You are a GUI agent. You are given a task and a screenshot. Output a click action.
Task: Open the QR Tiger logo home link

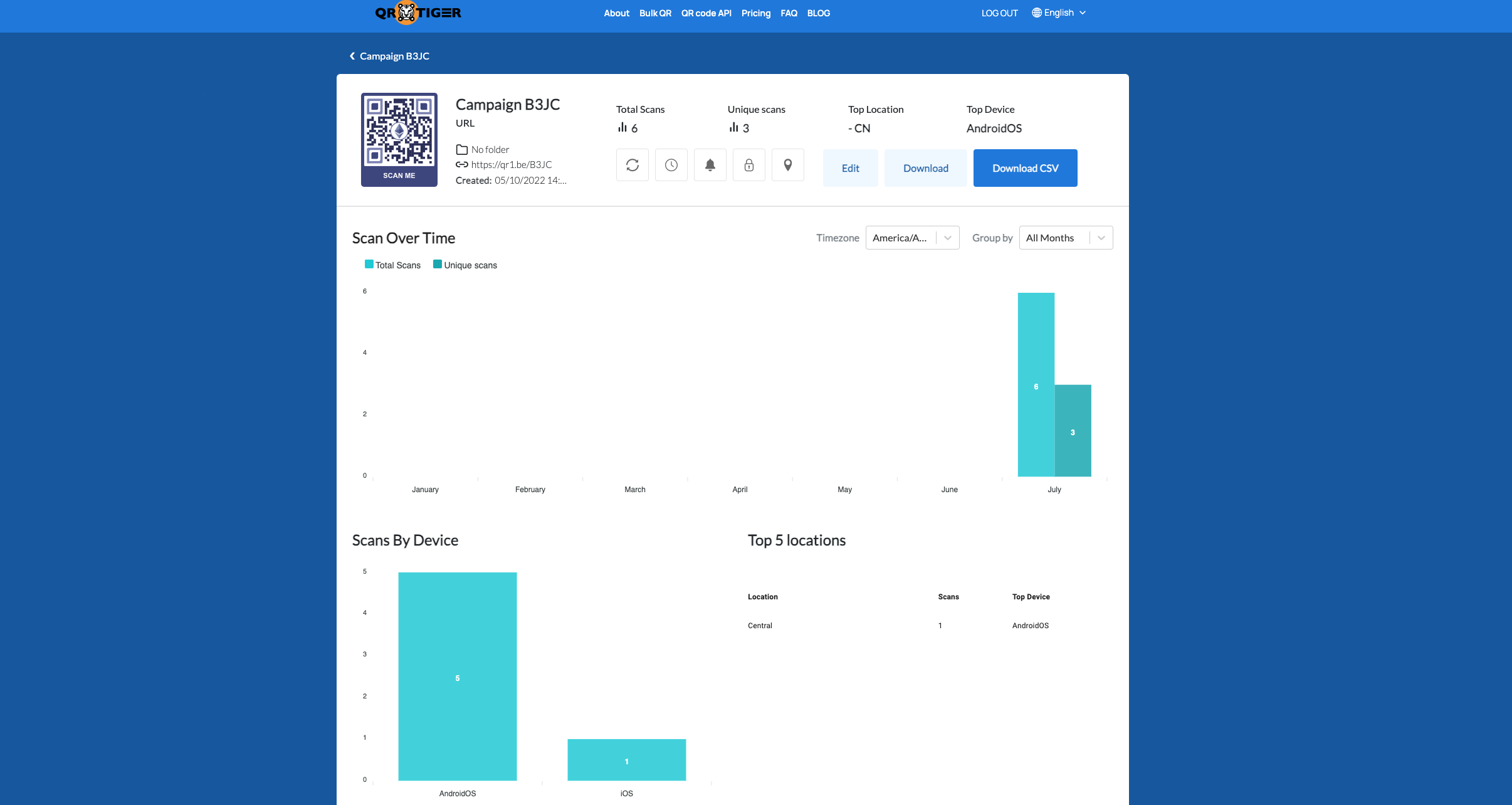click(x=418, y=13)
